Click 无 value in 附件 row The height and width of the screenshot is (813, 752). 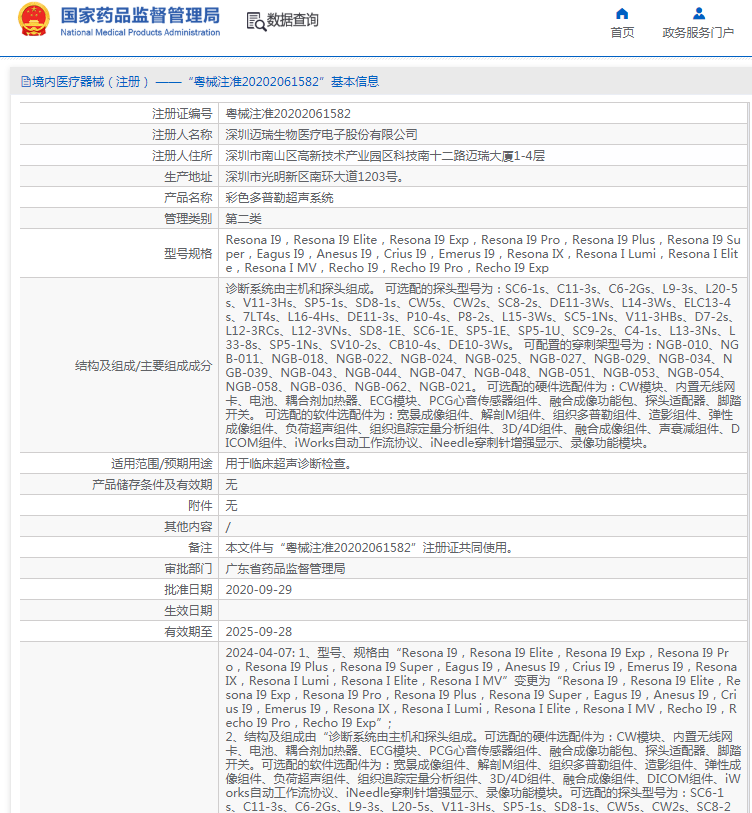point(231,506)
